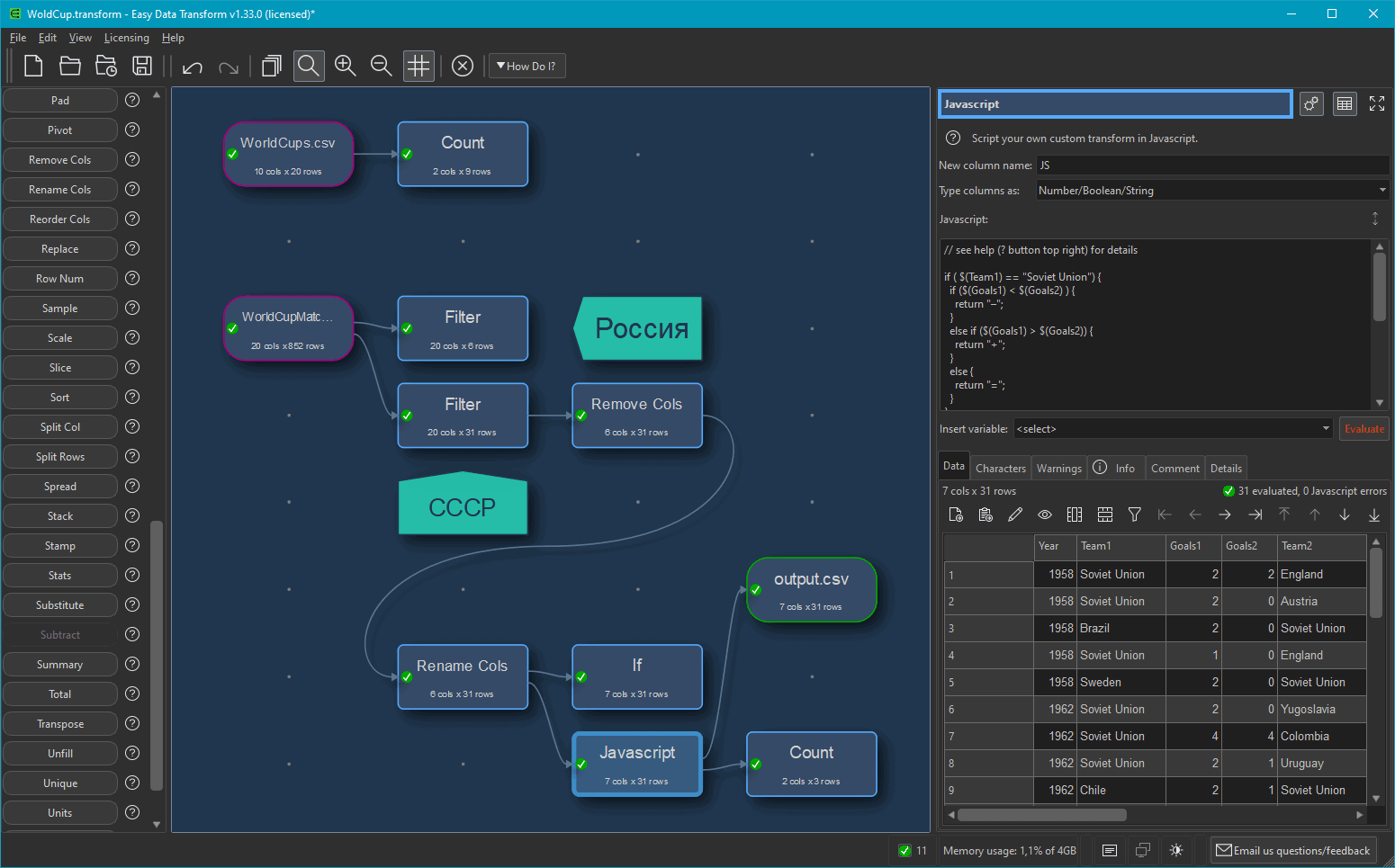
Task: Zoom in on the canvas
Action: click(346, 66)
